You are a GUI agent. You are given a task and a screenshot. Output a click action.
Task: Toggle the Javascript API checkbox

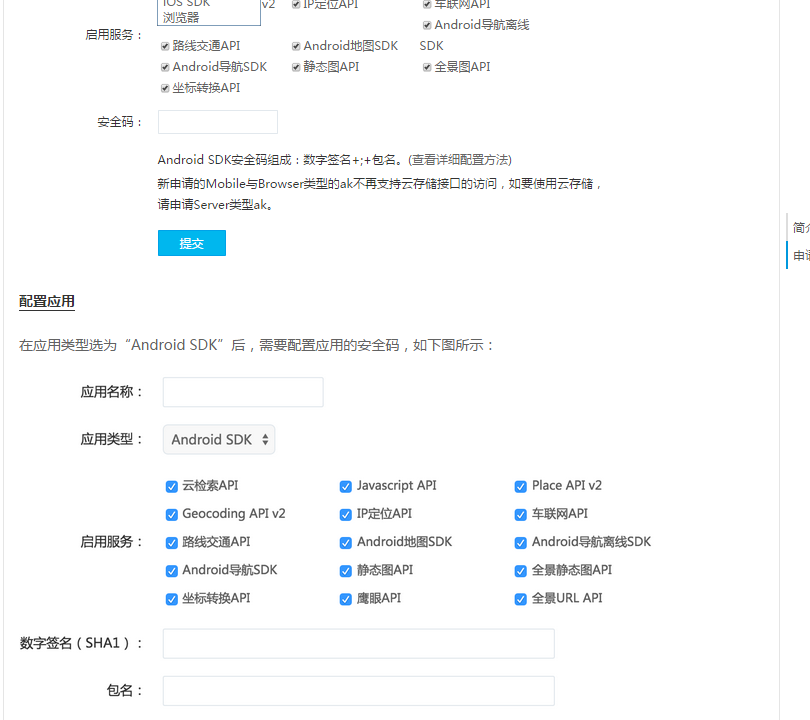tap(346, 486)
